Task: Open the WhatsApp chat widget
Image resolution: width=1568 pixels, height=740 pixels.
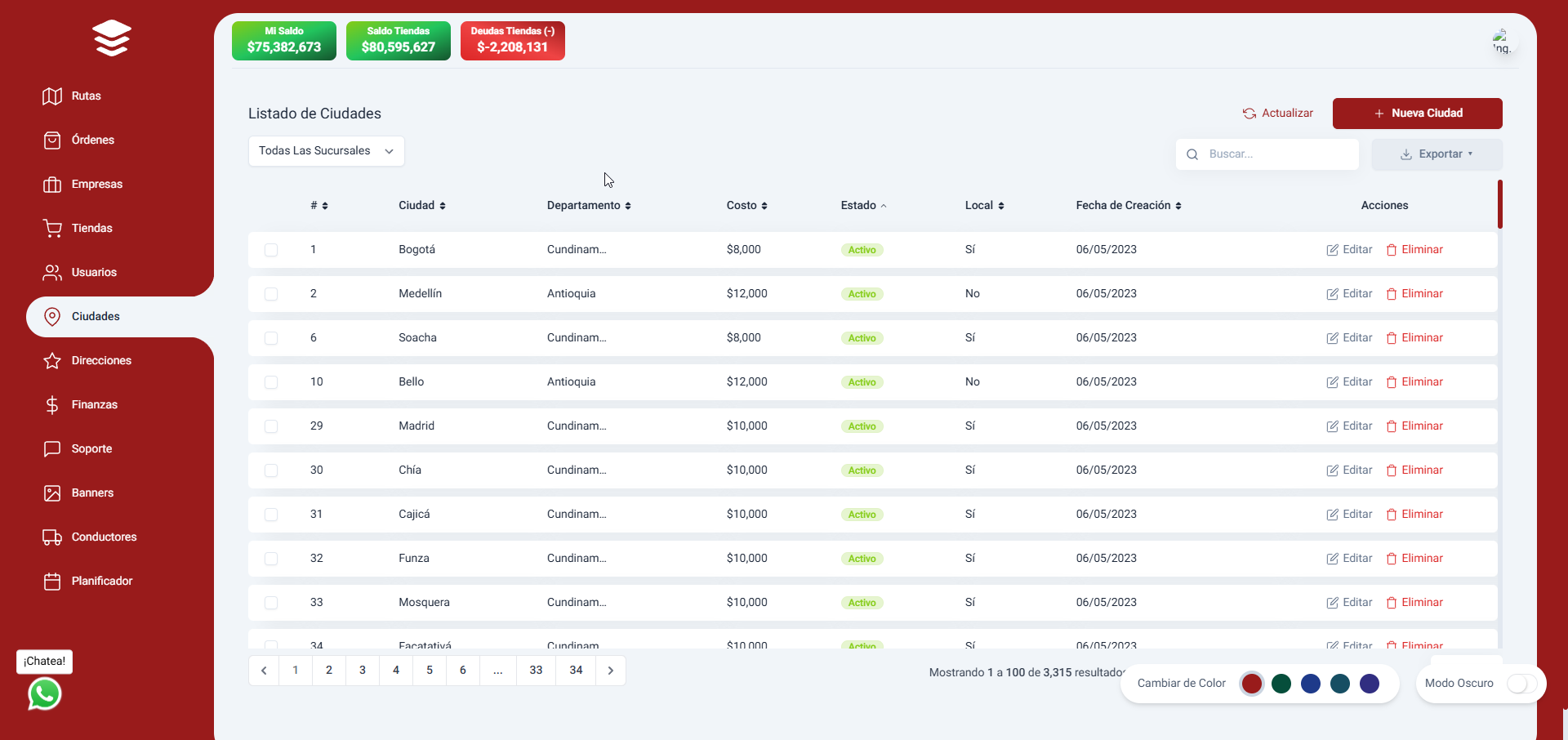Action: (x=44, y=694)
